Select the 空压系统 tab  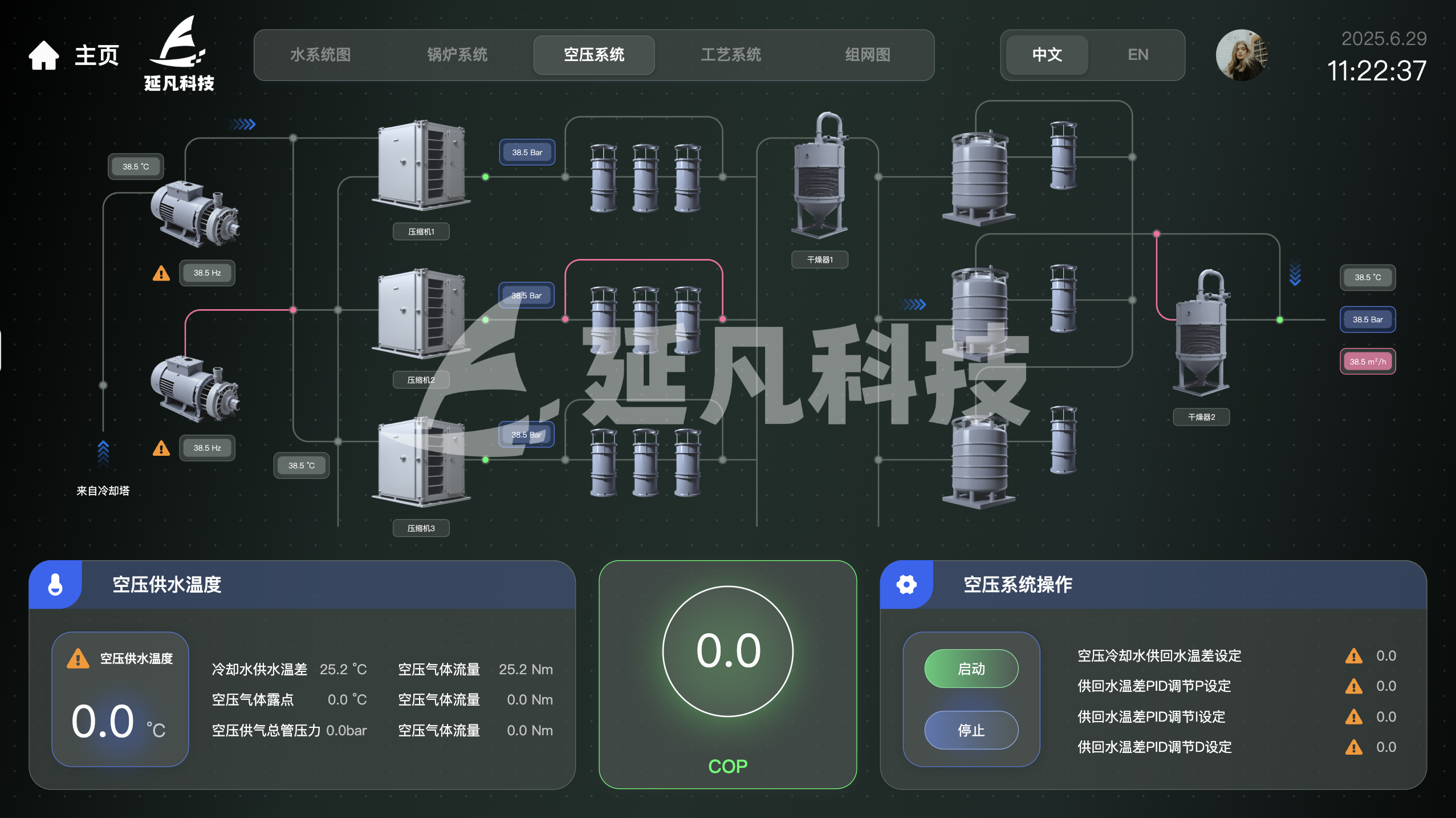(x=594, y=55)
